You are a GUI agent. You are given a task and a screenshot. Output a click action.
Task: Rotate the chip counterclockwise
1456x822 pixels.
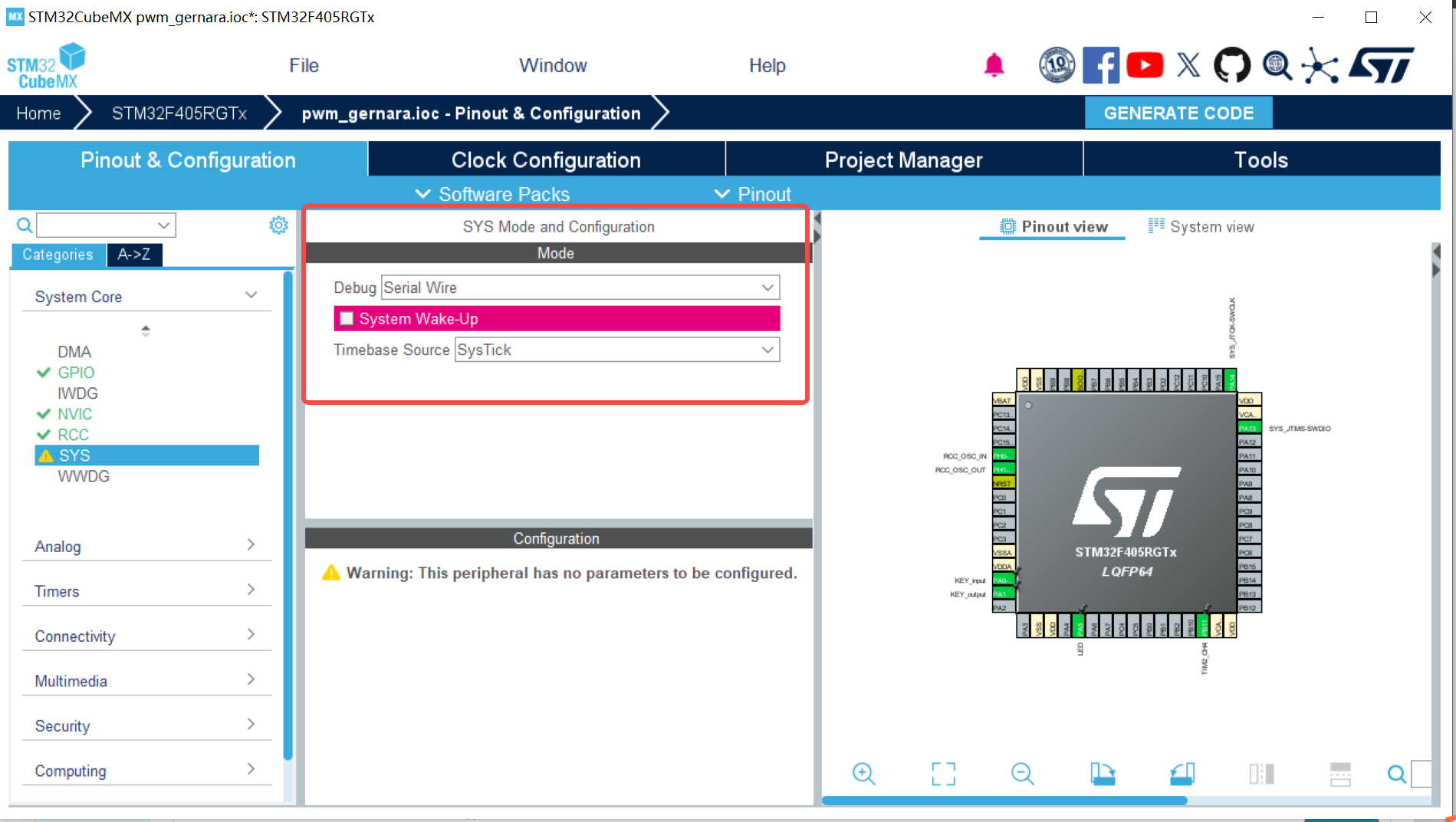pyautogui.click(x=1182, y=774)
